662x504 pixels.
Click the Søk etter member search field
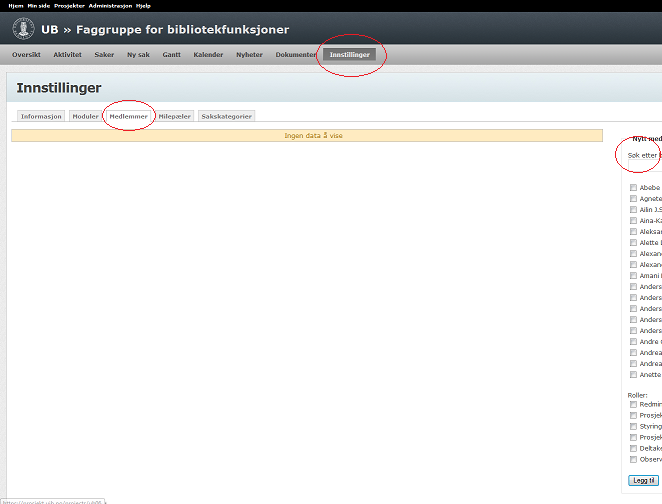click(x=650, y=157)
